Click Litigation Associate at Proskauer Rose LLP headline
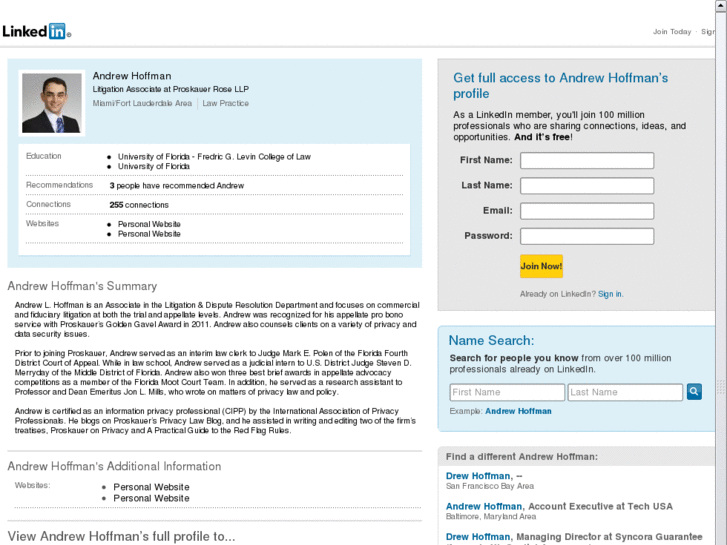The height and width of the screenshot is (545, 727). [171, 89]
